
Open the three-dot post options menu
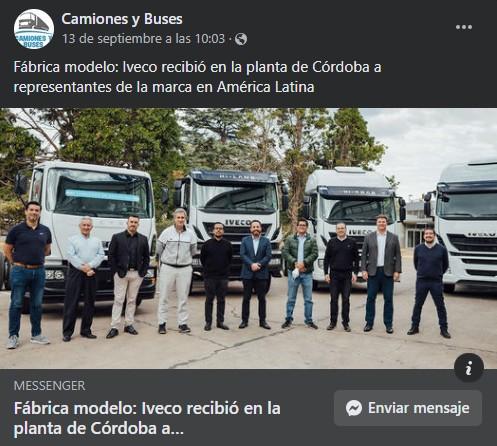(x=464, y=27)
